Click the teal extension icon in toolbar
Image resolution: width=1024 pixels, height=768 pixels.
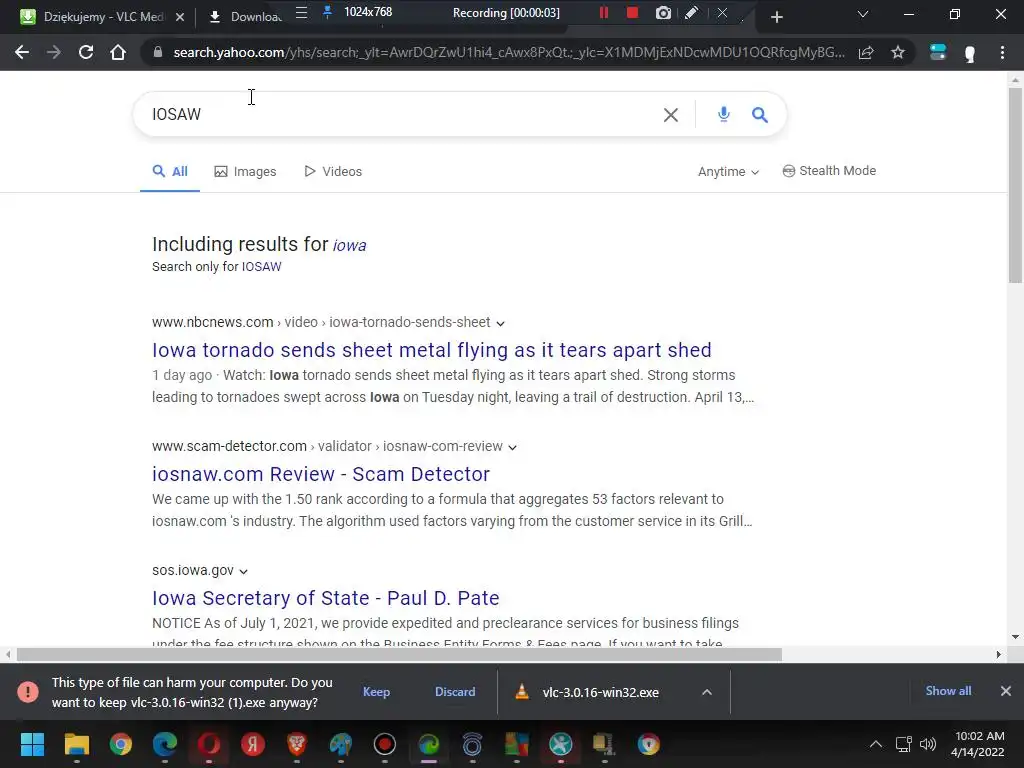[x=938, y=52]
